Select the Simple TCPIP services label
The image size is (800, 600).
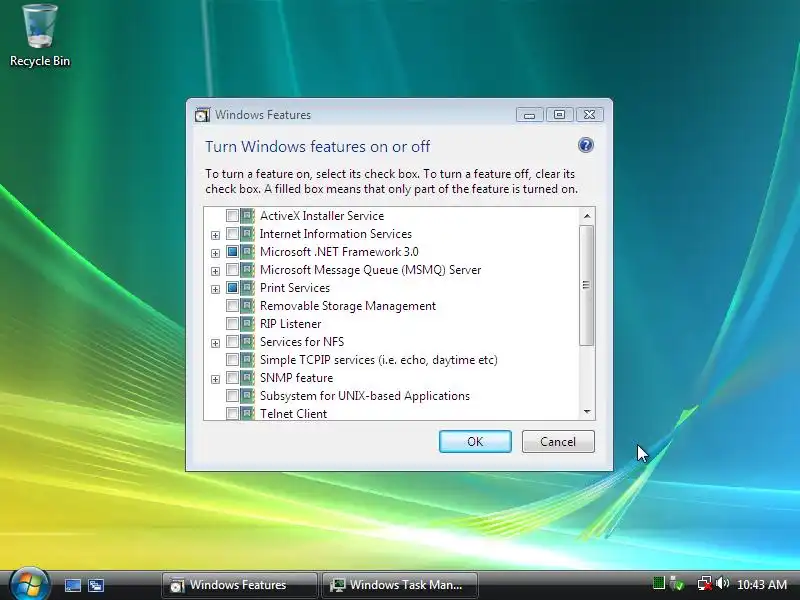[379, 360]
